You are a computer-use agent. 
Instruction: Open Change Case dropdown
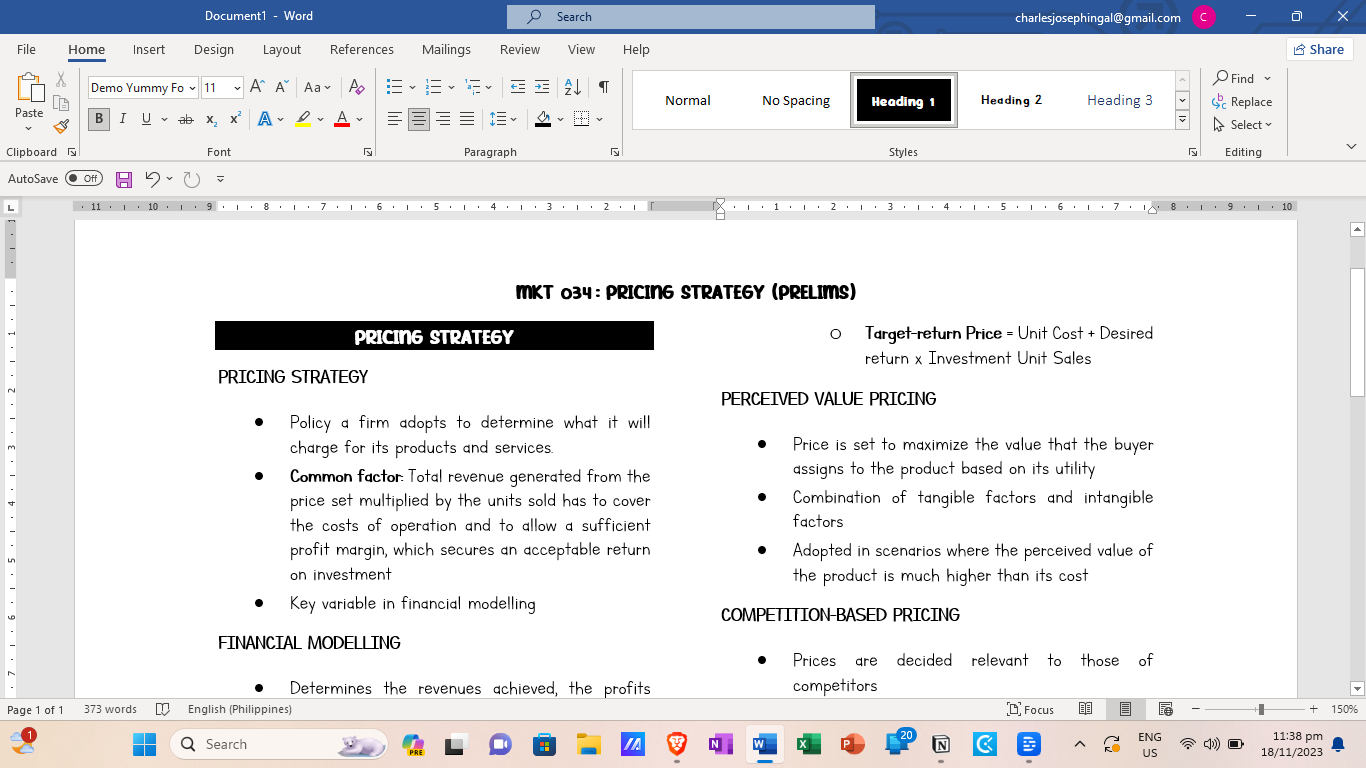tap(317, 87)
